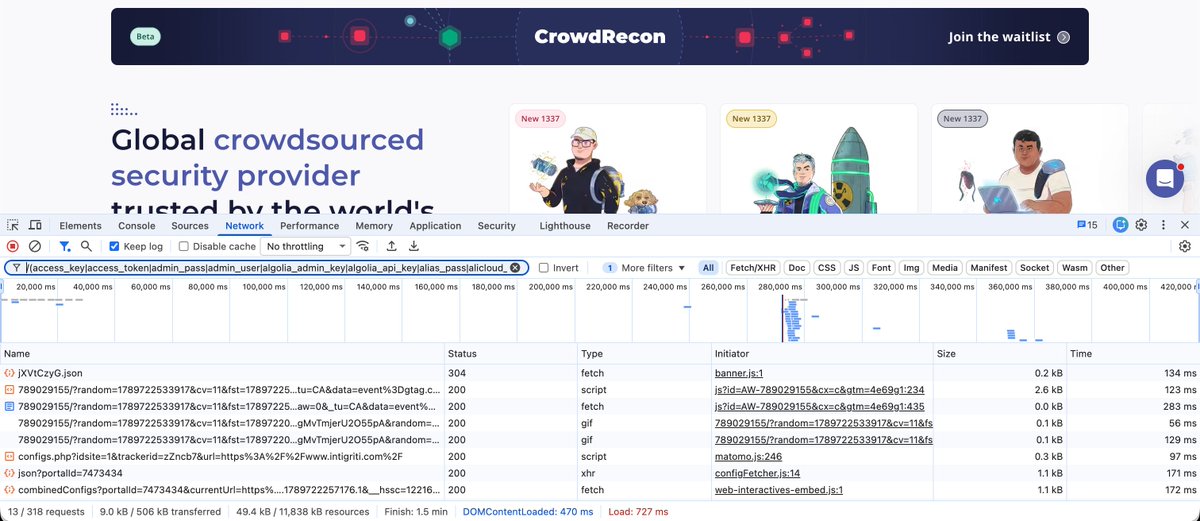Open the chat widget bubble on webpage
This screenshot has width=1200, height=521.
[x=1165, y=179]
